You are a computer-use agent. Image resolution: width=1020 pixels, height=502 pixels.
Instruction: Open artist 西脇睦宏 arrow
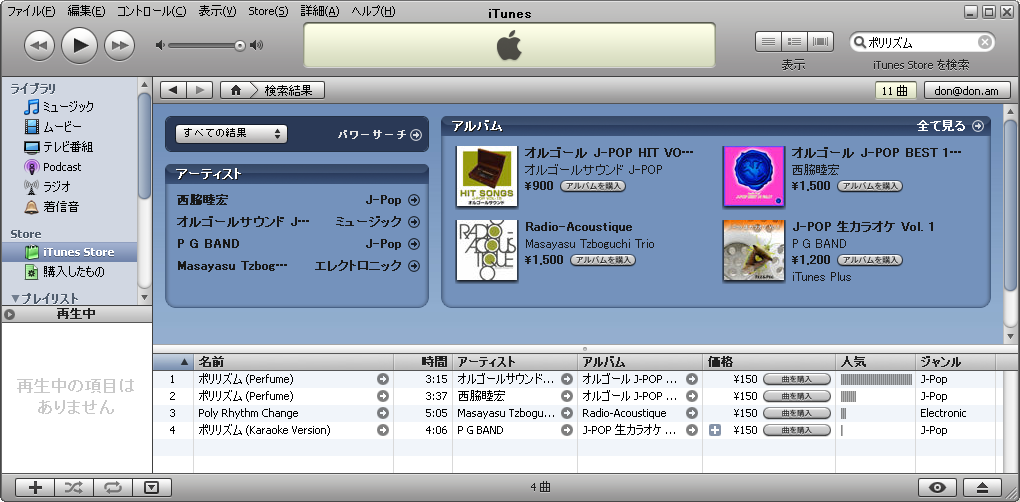point(414,200)
